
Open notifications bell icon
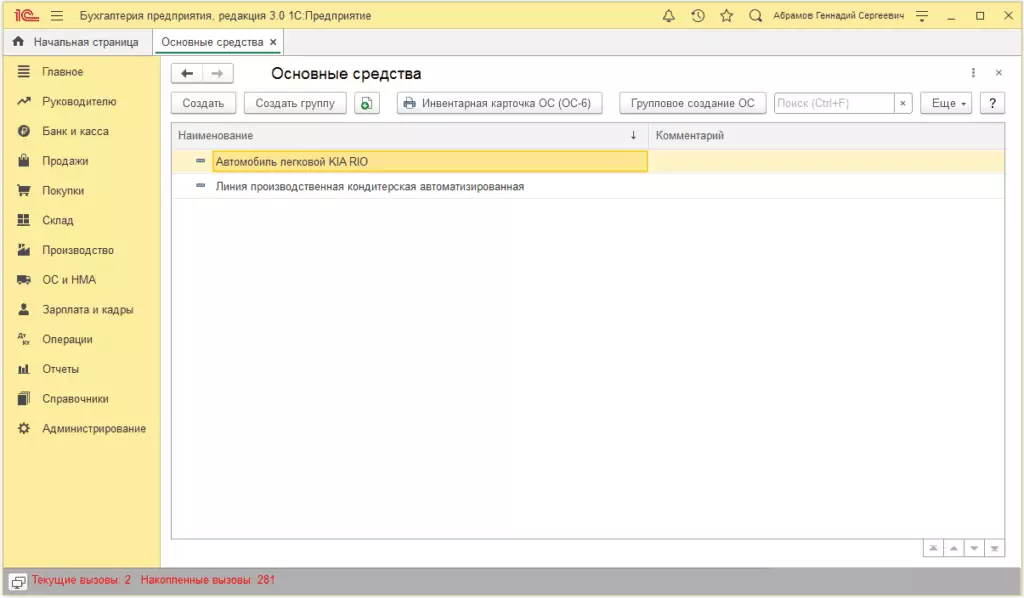pos(669,16)
